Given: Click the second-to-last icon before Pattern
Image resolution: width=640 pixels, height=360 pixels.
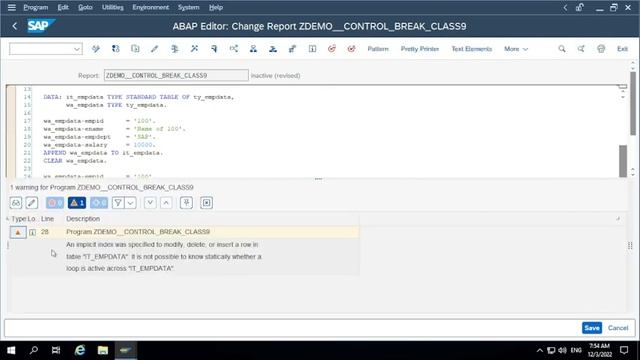Looking at the screenshot, I should [x=332, y=49].
